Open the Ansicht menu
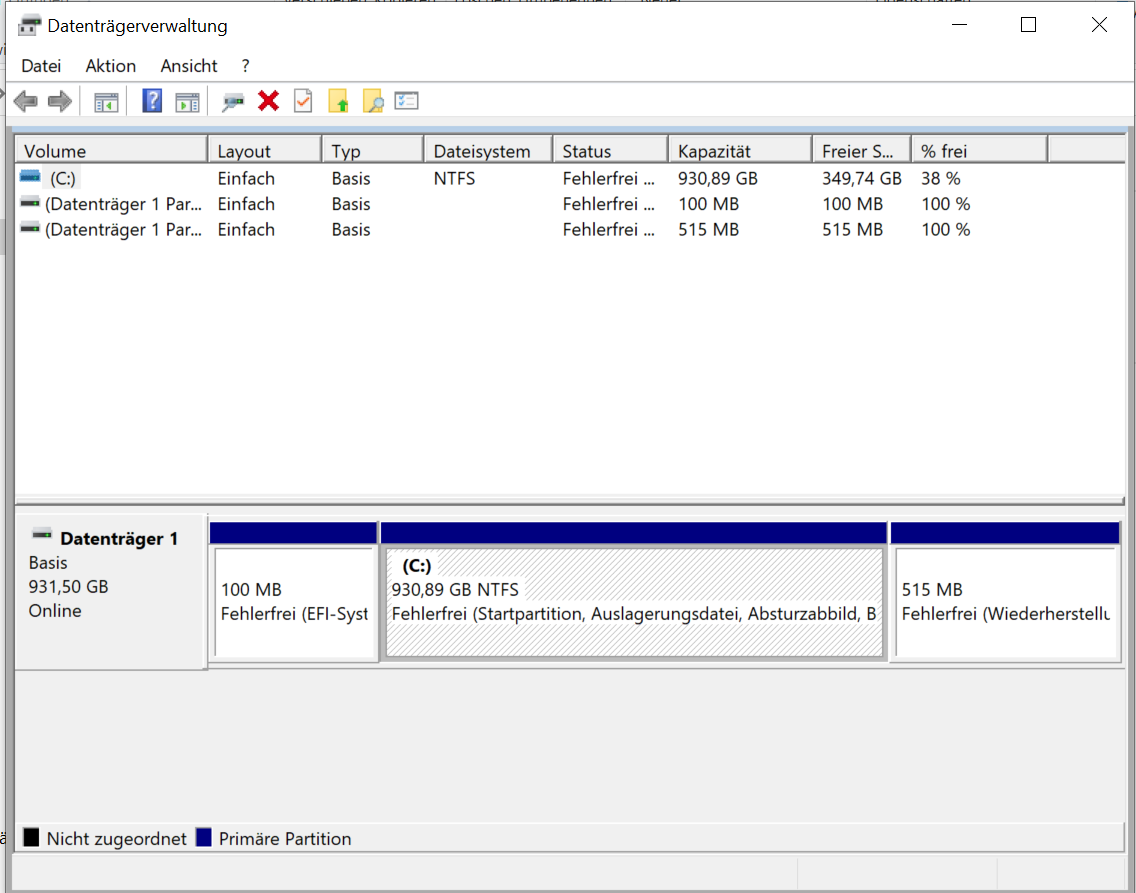Viewport: 1136px width, 893px height. [189, 66]
